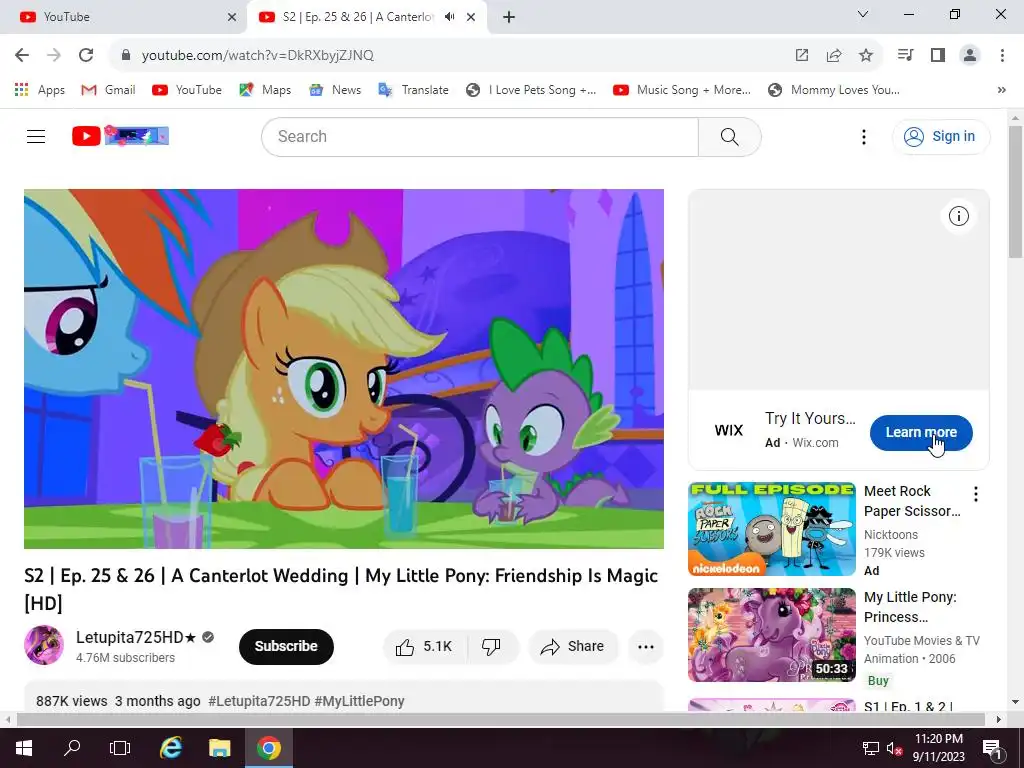Open Windows Start menu
This screenshot has height=768, width=1024.
pyautogui.click(x=24, y=748)
